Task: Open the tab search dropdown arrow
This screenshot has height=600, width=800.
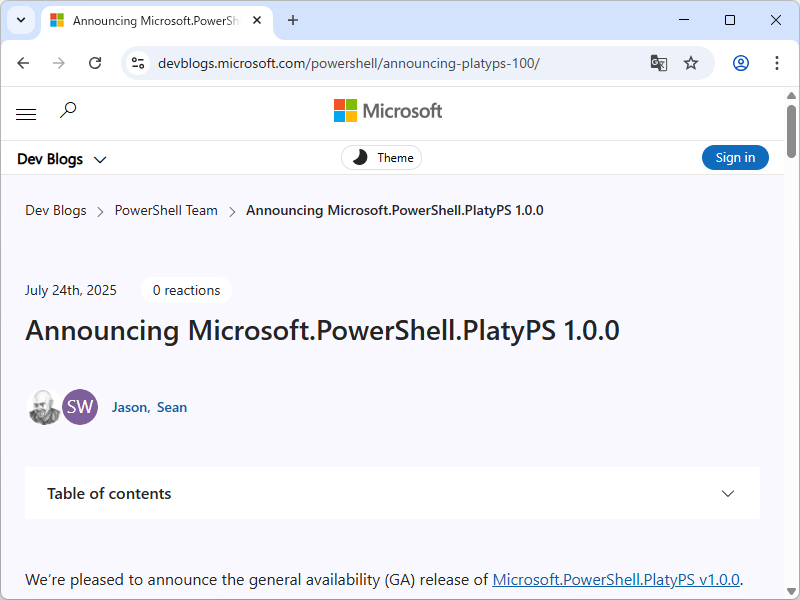Action: click(20, 20)
